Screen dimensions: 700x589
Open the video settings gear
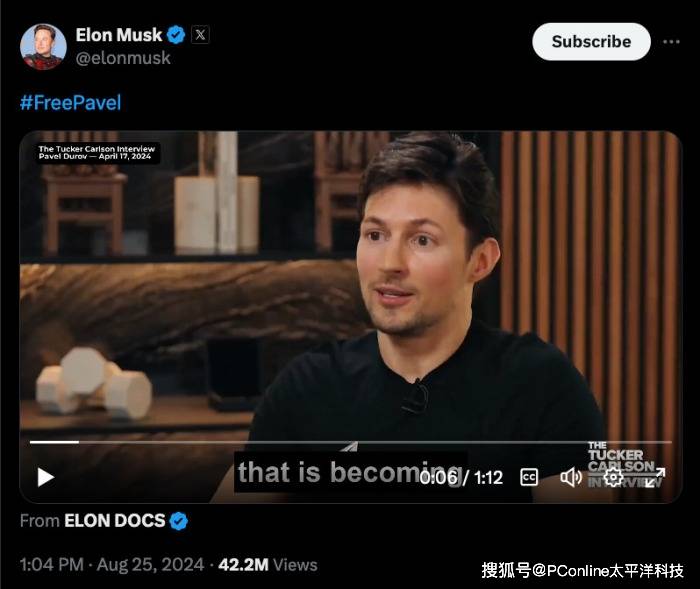pos(613,477)
